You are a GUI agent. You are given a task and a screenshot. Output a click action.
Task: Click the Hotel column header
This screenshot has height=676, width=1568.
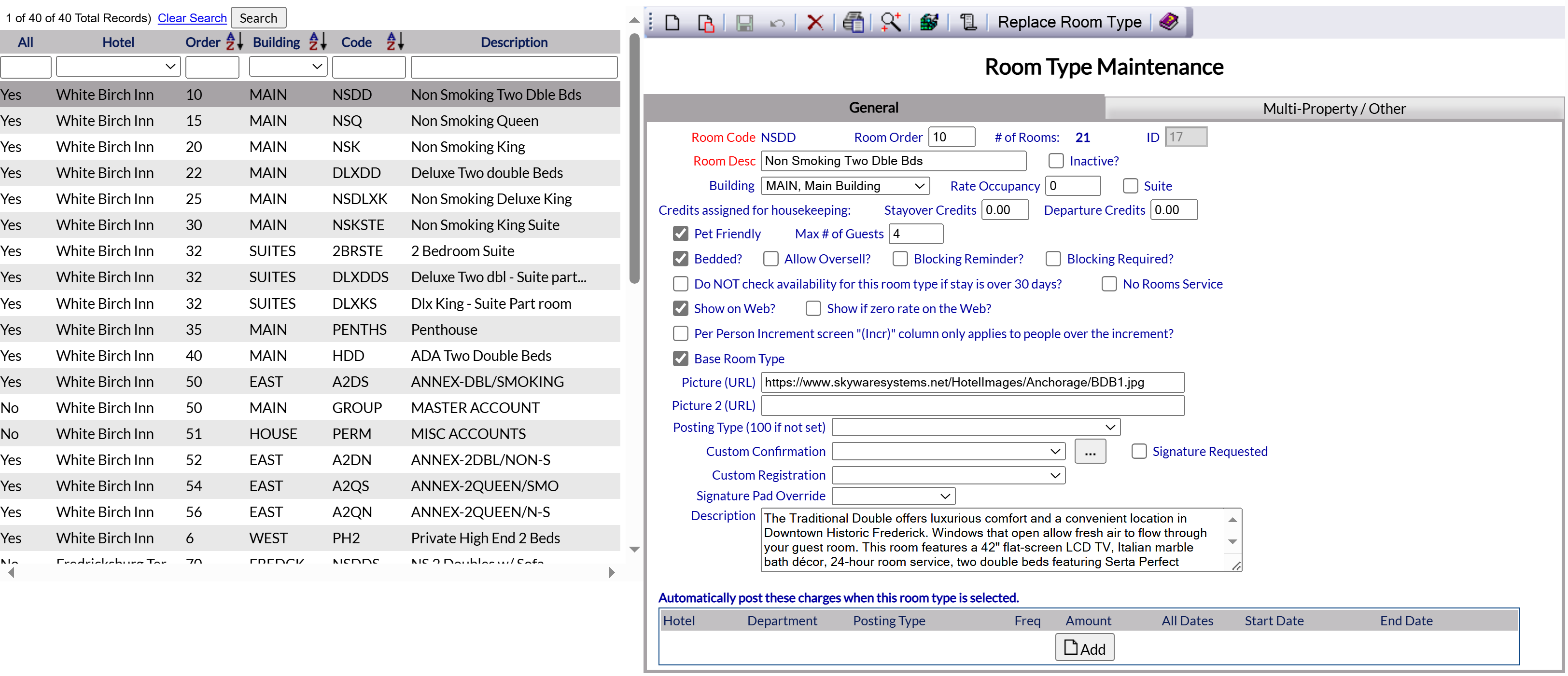(x=118, y=42)
